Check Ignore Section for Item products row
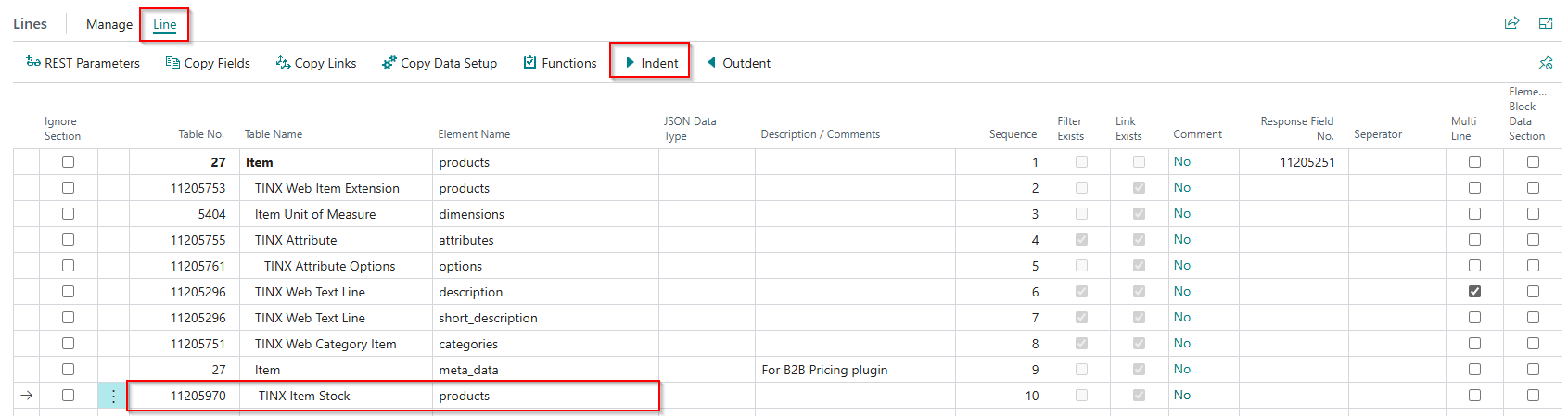 pos(68,162)
